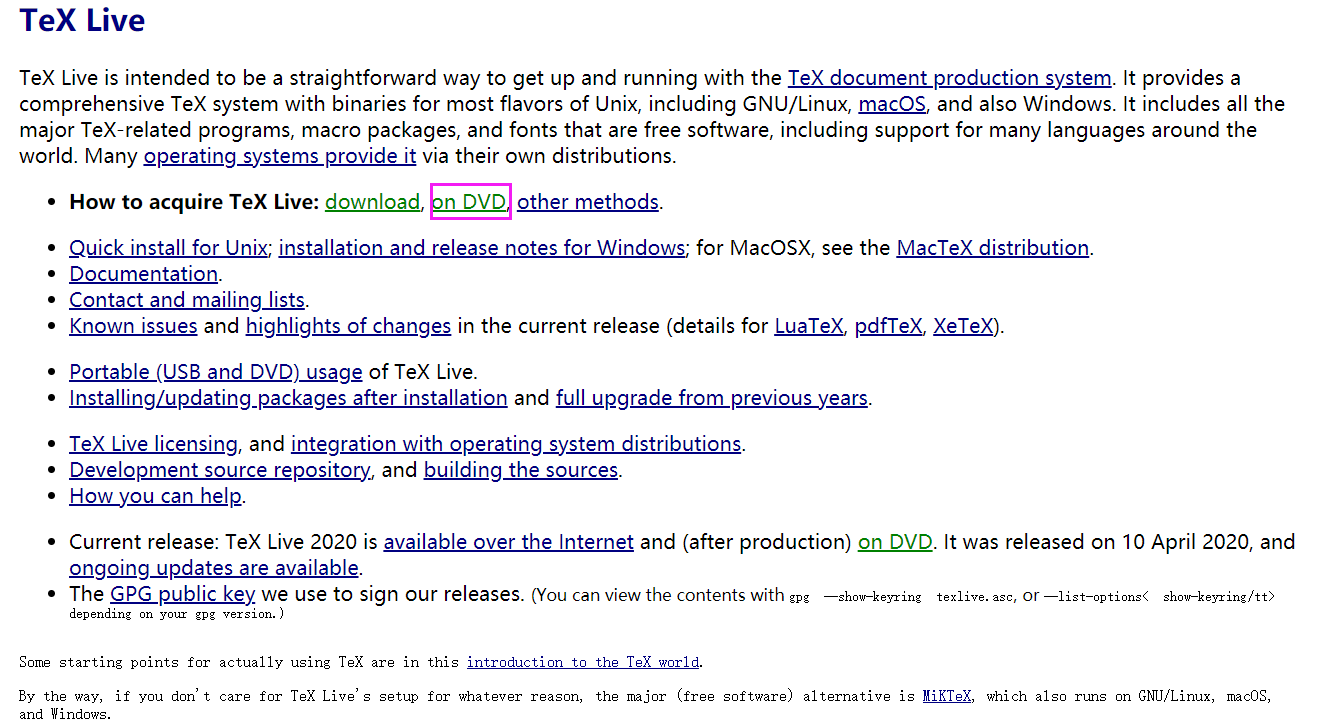This screenshot has width=1321, height=728.
Task: Click the XeTeX link
Action: (x=962, y=325)
